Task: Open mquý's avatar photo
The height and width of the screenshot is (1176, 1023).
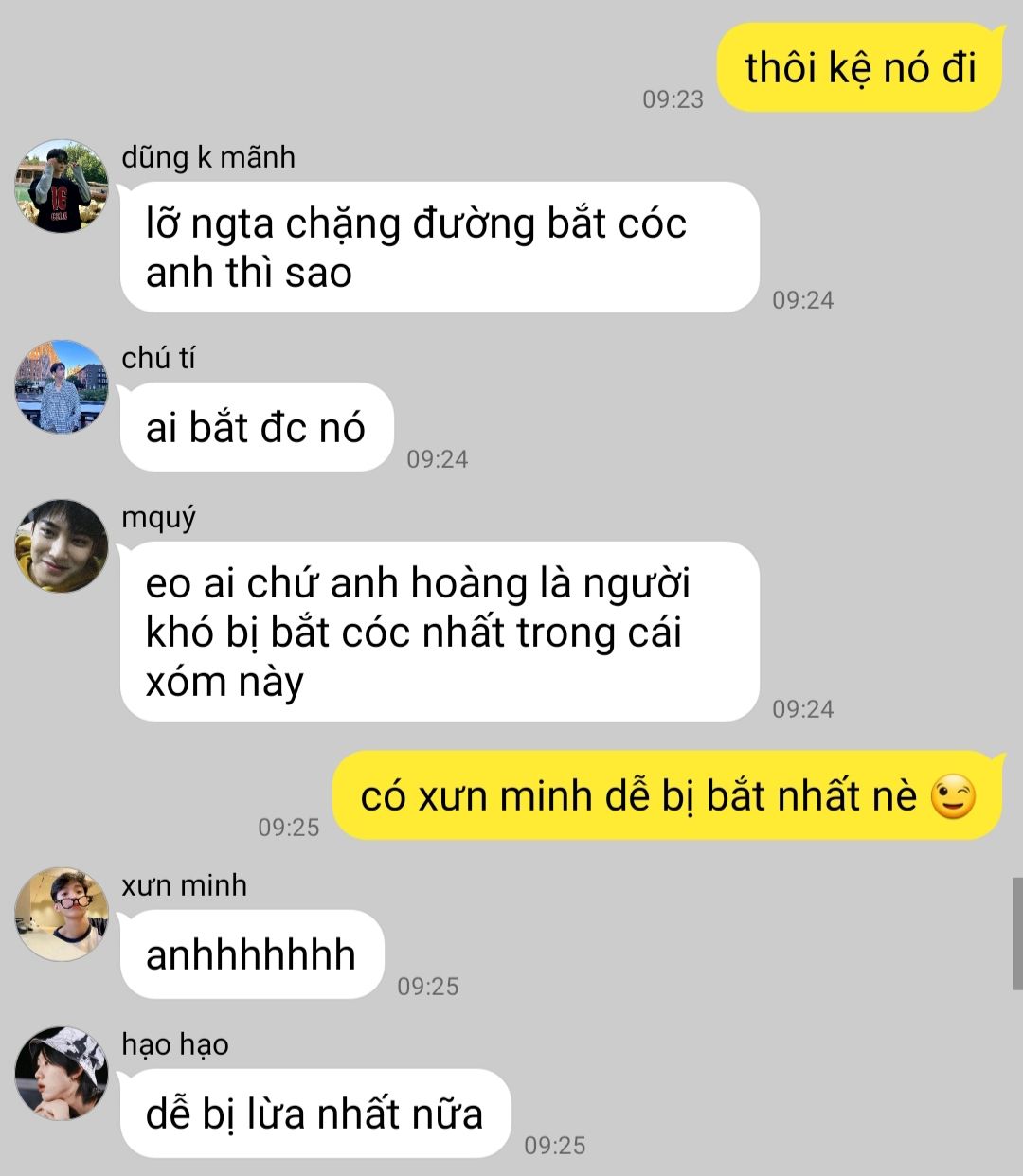Action: point(62,546)
